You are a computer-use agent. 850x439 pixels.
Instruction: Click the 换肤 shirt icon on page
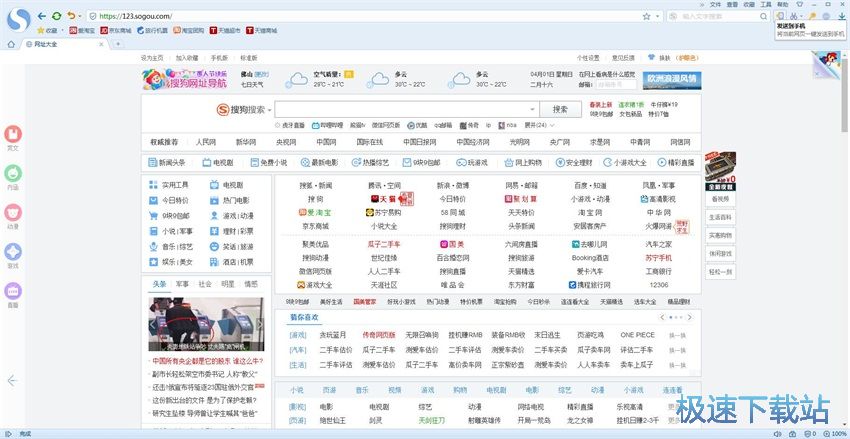(651, 57)
